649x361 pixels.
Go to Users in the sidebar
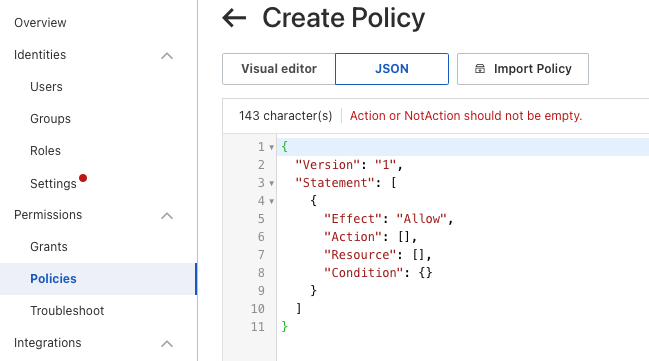click(x=46, y=87)
